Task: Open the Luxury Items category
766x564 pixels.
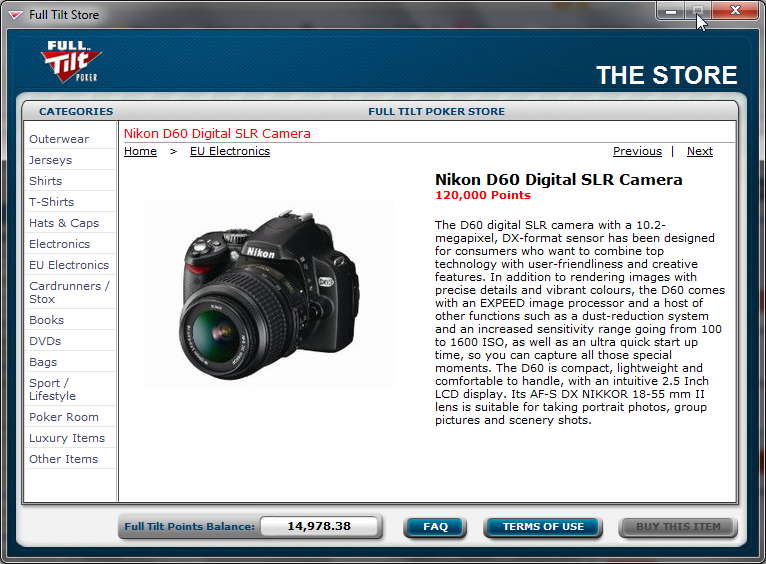Action: pyautogui.click(x=67, y=439)
